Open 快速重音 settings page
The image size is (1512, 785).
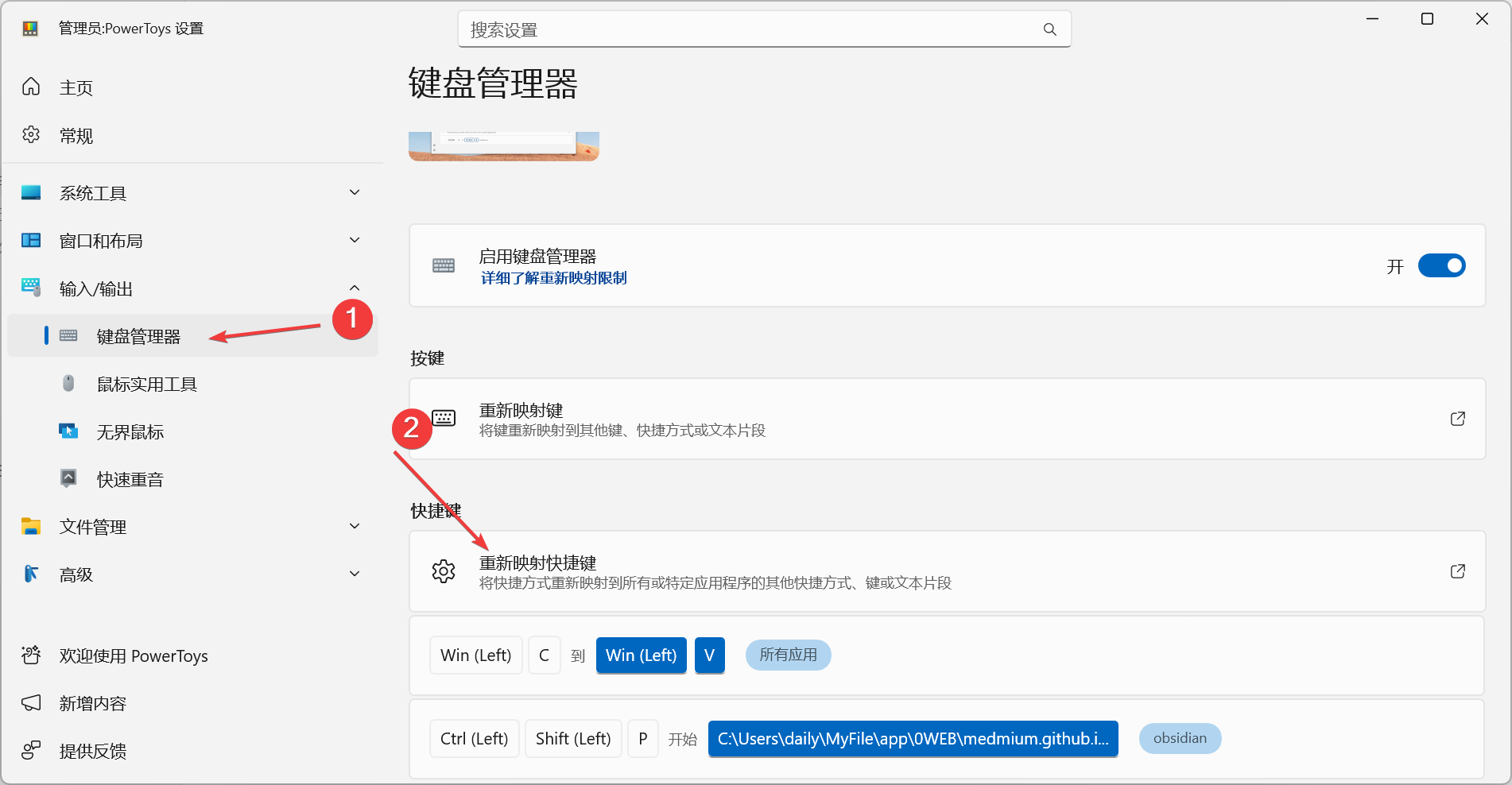click(x=130, y=480)
